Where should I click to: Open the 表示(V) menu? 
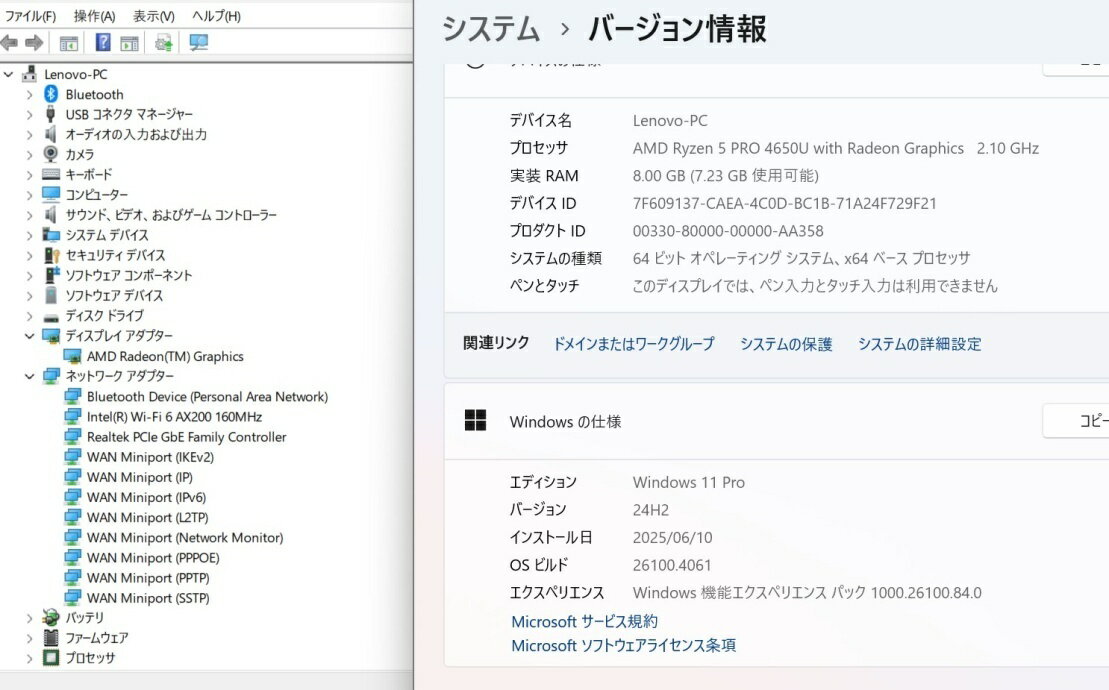153,16
